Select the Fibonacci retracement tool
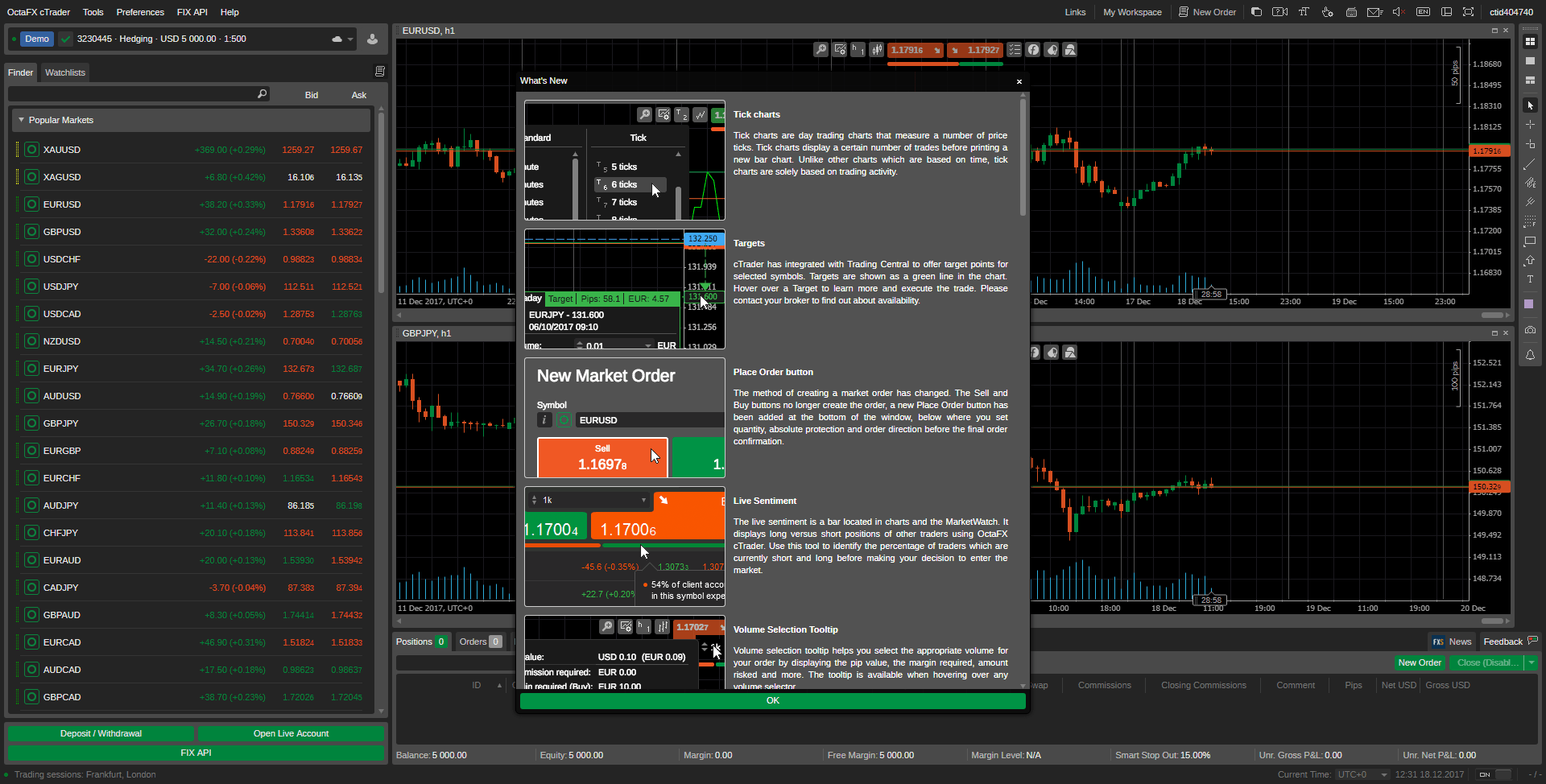The height and width of the screenshot is (784, 1546). 1530,221
